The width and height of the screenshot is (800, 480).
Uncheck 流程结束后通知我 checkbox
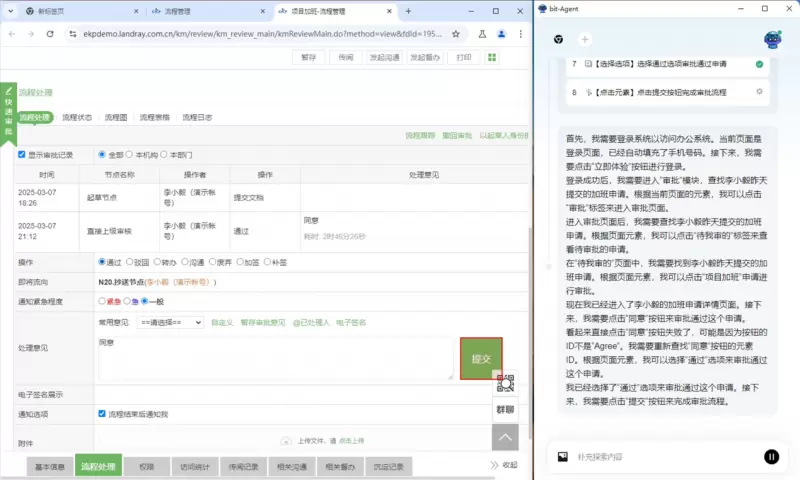(x=102, y=413)
